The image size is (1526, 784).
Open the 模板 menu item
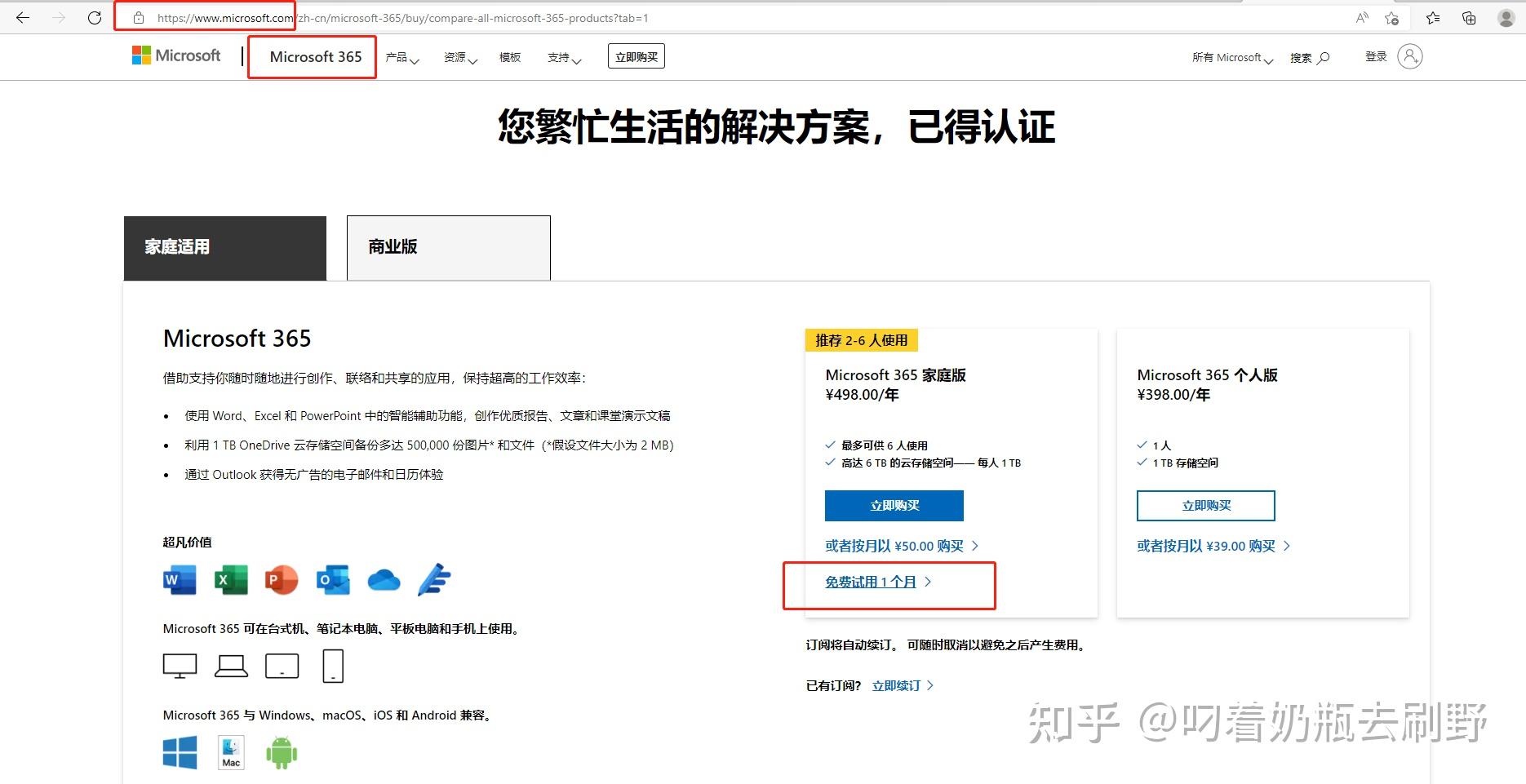coord(510,57)
